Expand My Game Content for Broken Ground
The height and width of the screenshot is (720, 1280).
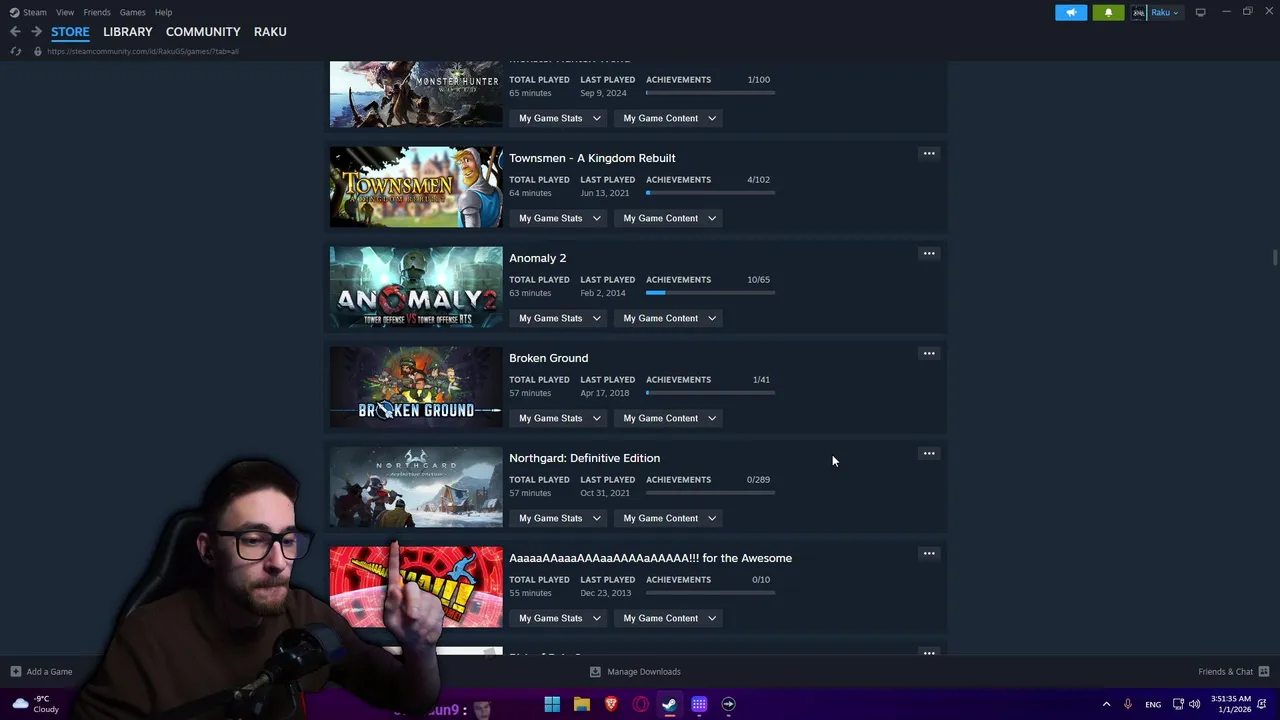pos(669,418)
